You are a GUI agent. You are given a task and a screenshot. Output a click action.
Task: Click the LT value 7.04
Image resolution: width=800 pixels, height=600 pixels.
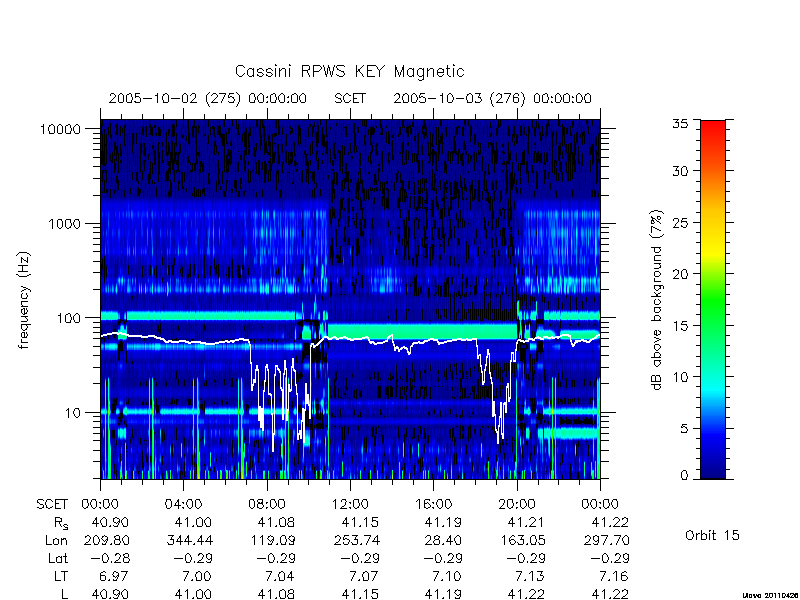click(280, 576)
